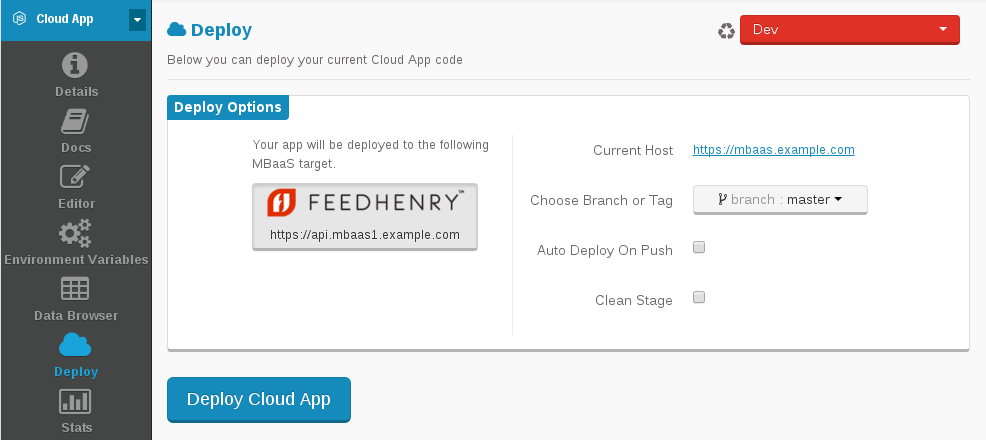986x440 pixels.
Task: Open the Docs book icon
Action: [x=75, y=121]
